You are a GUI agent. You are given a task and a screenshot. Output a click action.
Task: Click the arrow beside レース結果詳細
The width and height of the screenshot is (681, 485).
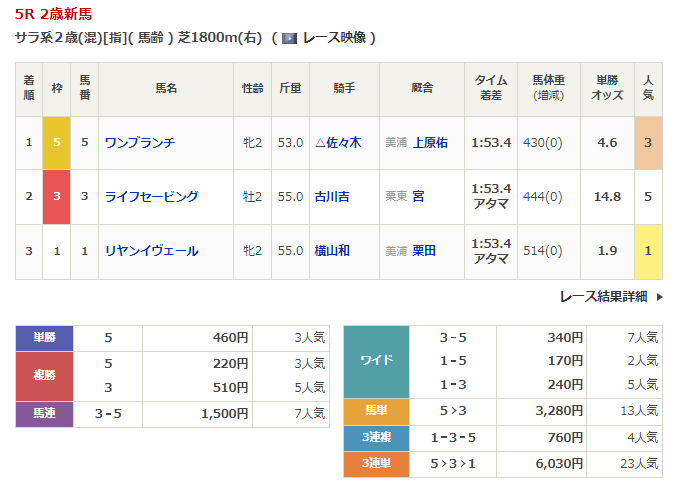pyautogui.click(x=659, y=297)
